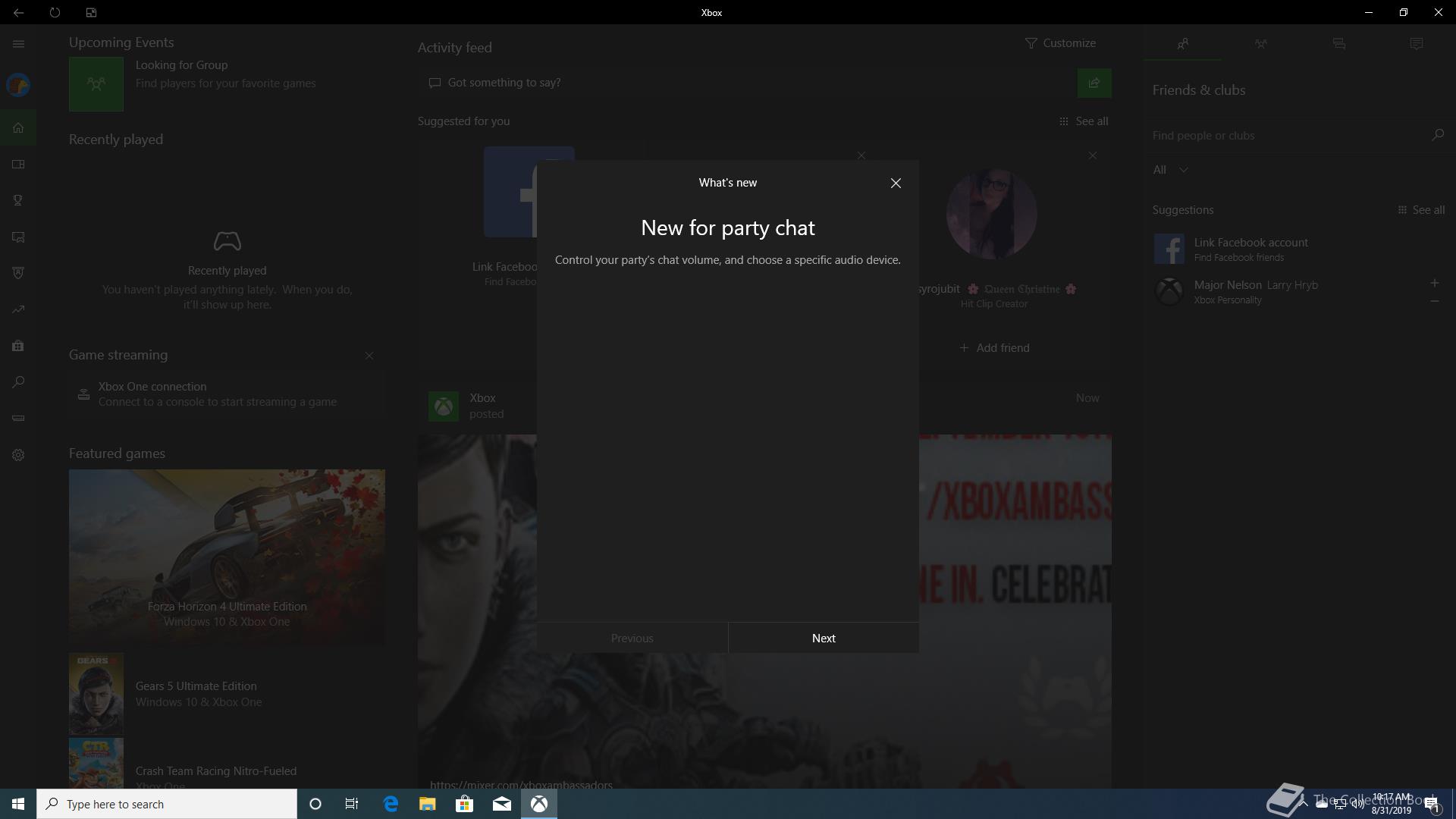Open Action Center notifications icon
The width and height of the screenshot is (1456, 819).
click(x=1432, y=805)
